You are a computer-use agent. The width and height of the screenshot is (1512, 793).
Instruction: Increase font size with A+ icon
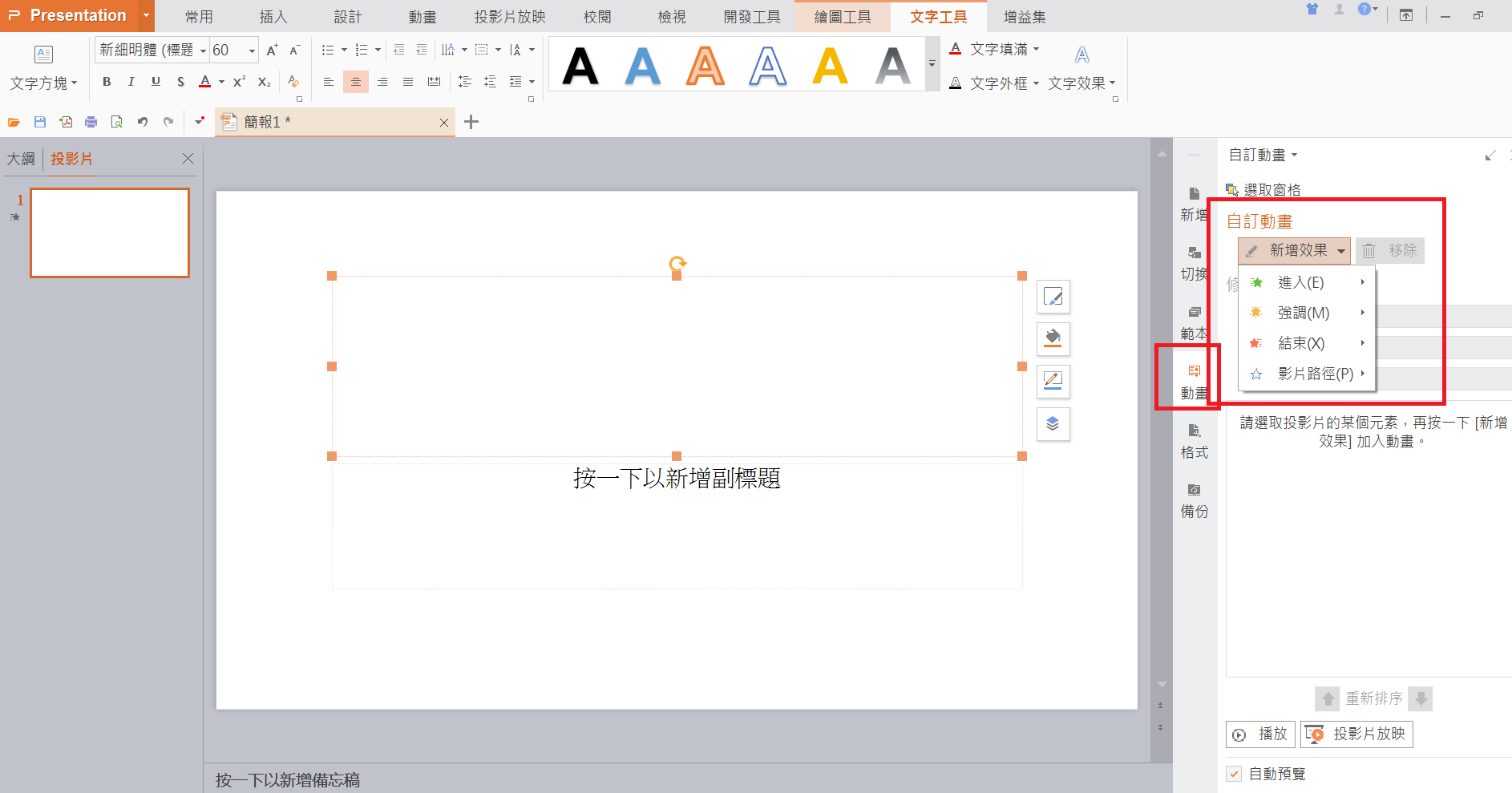[x=272, y=51]
